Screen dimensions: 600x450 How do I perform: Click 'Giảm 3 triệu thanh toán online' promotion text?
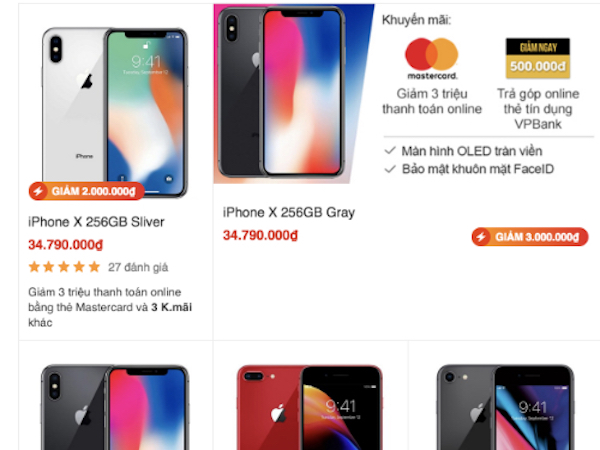point(432,101)
